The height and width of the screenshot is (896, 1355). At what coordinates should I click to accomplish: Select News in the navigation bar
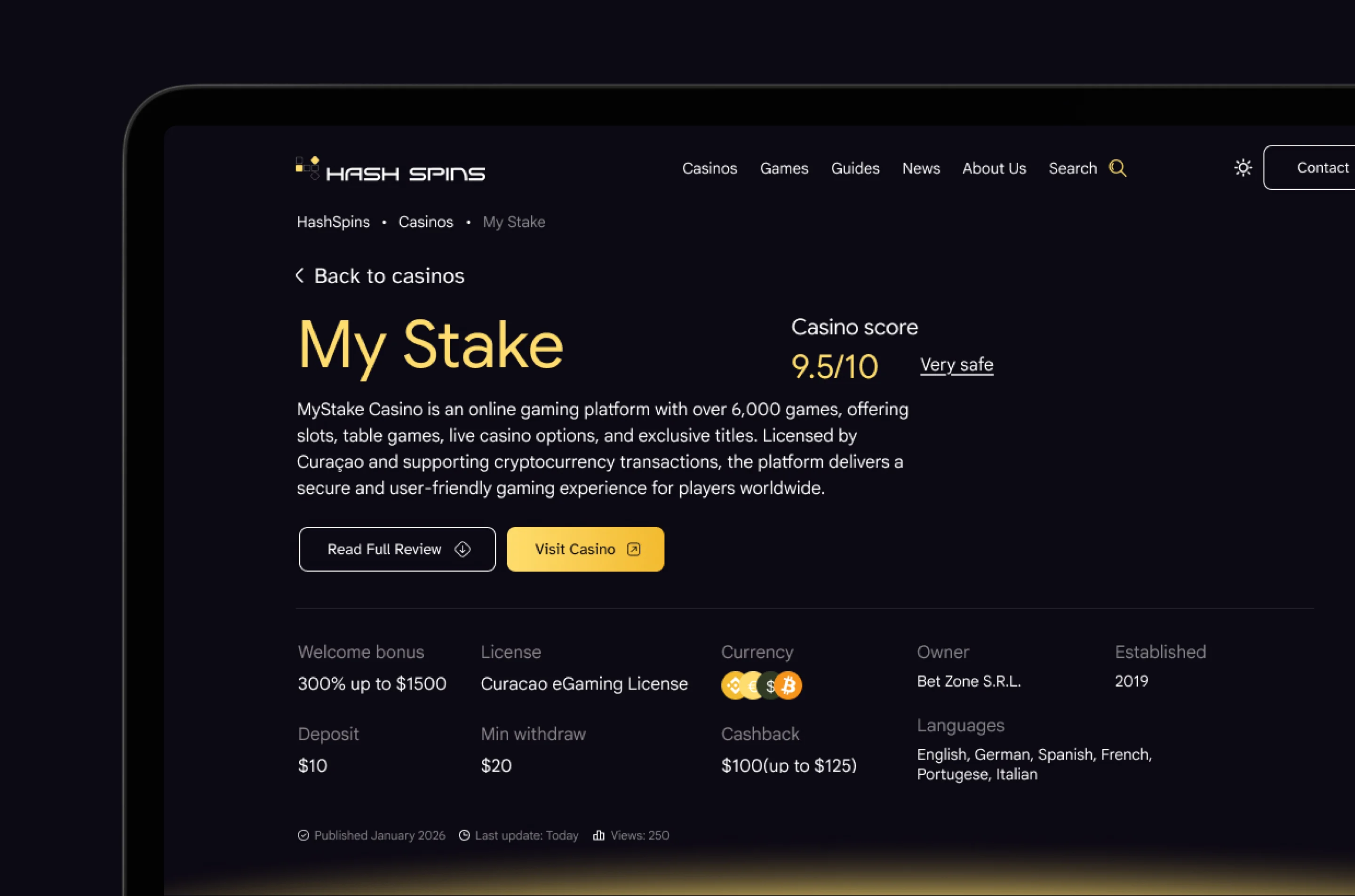click(921, 168)
